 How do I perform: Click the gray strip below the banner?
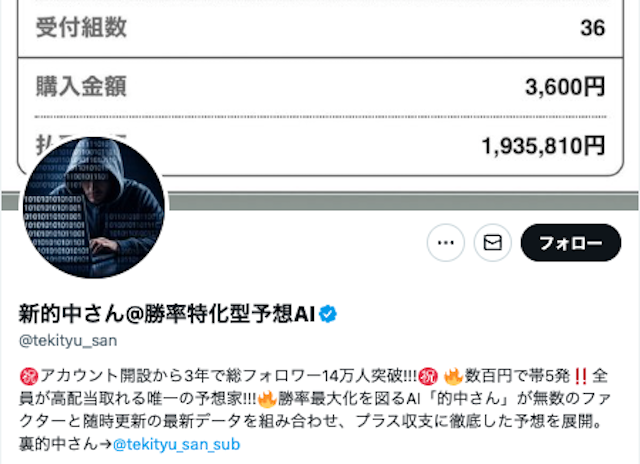tap(404, 203)
